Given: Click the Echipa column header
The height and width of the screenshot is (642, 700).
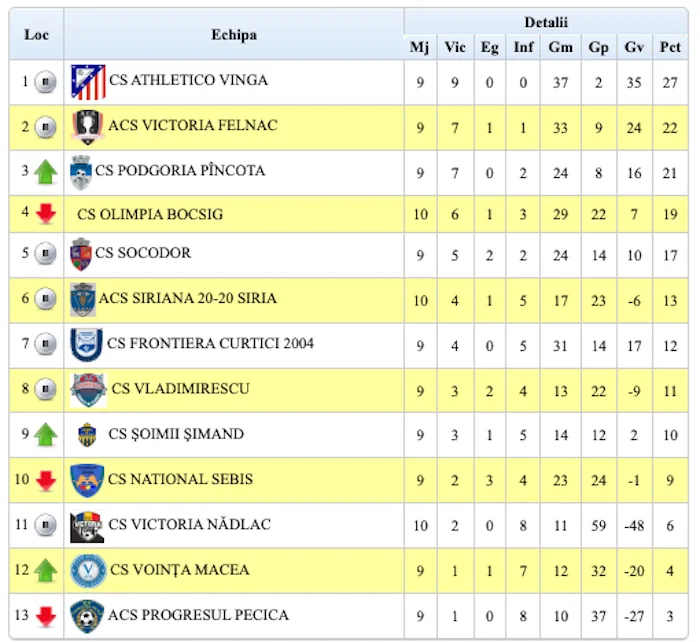Looking at the screenshot, I should (x=234, y=35).
